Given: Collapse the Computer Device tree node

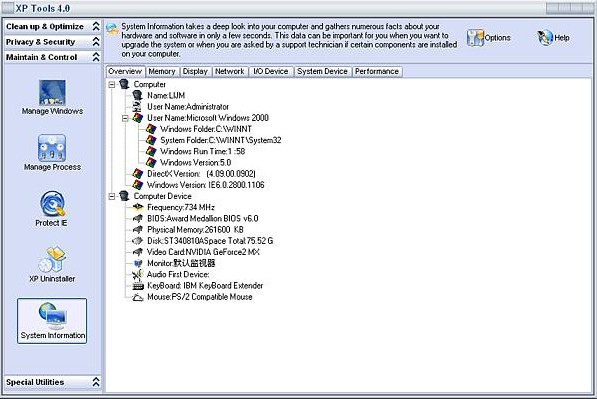Looking at the screenshot, I should click(112, 196).
